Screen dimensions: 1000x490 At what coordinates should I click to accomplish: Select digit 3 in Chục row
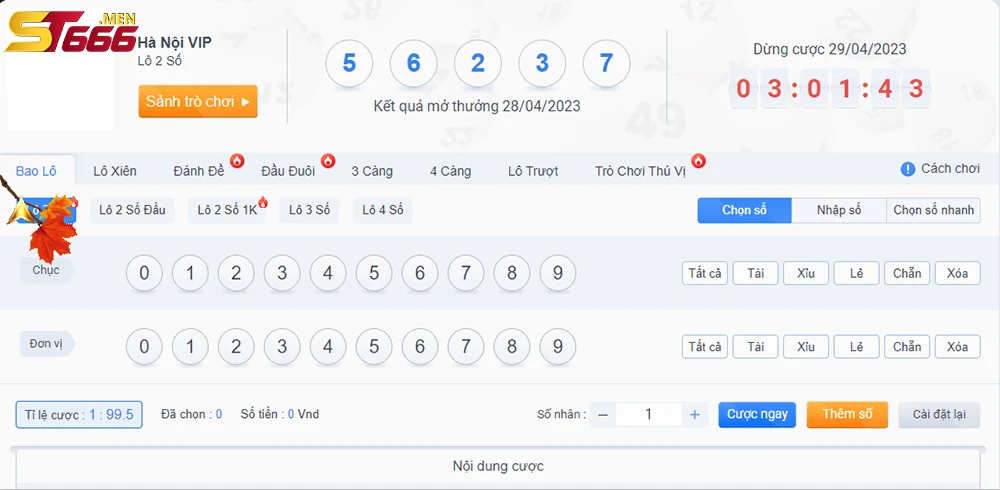[x=282, y=273]
